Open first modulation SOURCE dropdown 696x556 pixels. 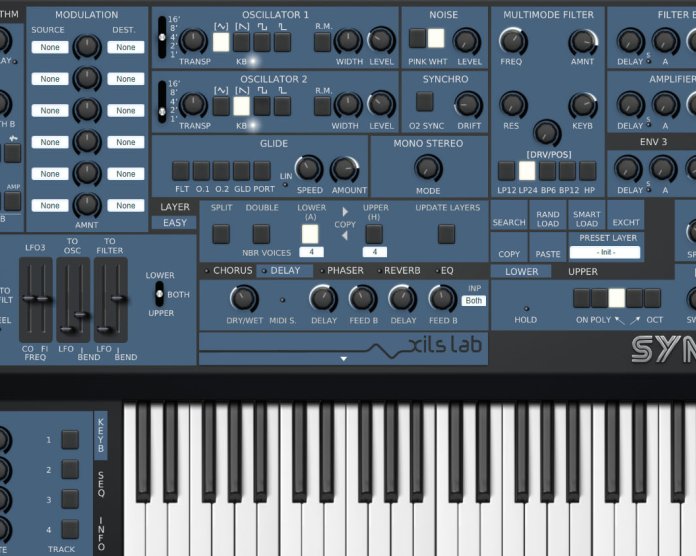point(50,47)
